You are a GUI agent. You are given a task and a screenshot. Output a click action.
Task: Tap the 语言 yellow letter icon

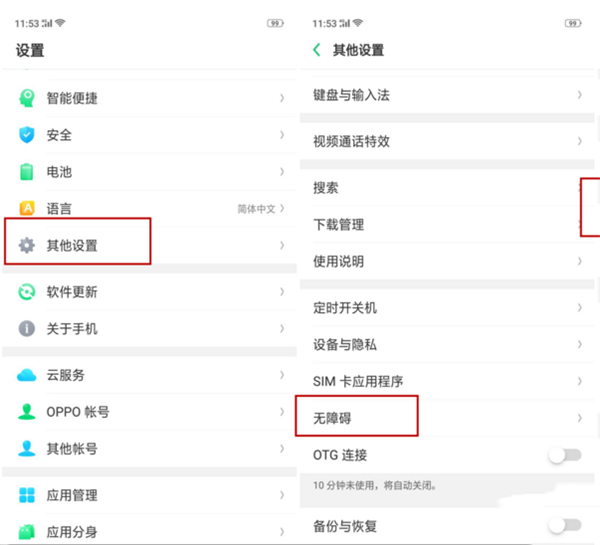click(x=27, y=209)
